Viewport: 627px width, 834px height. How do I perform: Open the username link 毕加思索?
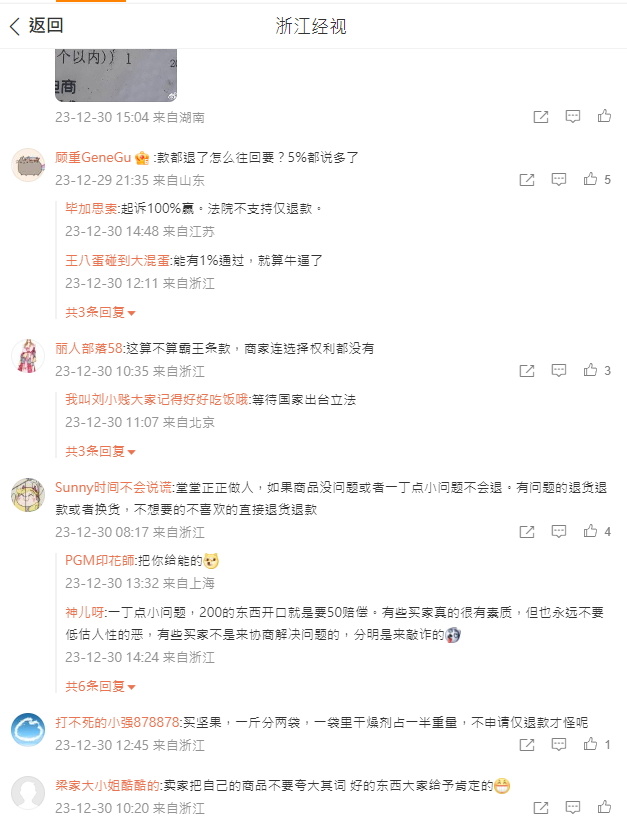pos(90,208)
